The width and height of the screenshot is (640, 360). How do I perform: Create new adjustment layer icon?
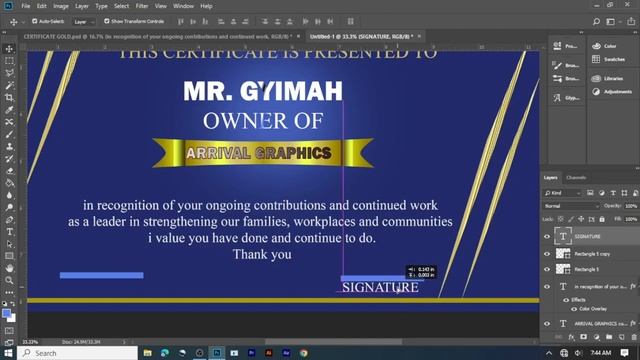tap(596, 337)
